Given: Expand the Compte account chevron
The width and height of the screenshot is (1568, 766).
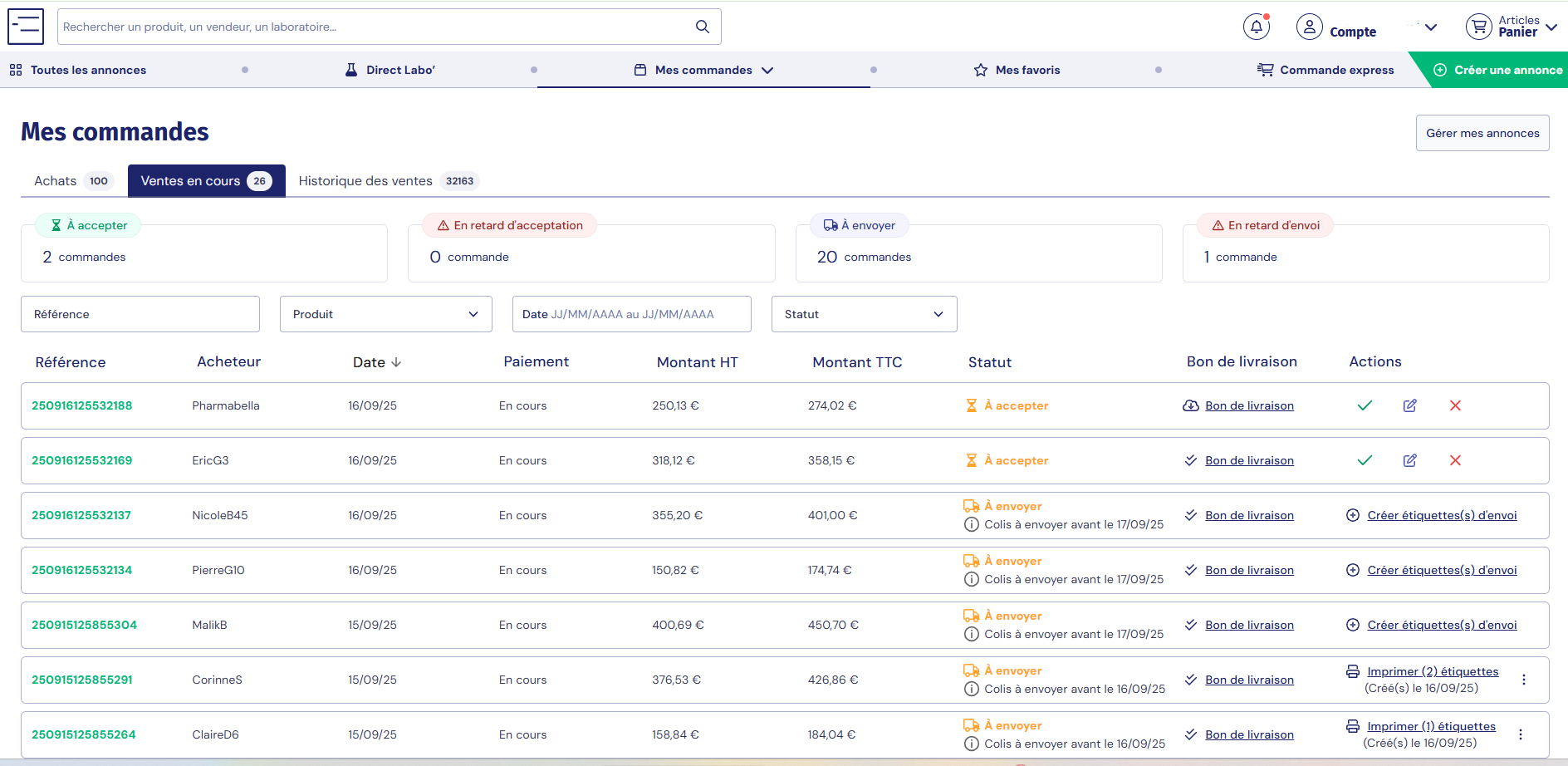Looking at the screenshot, I should pos(1430,27).
